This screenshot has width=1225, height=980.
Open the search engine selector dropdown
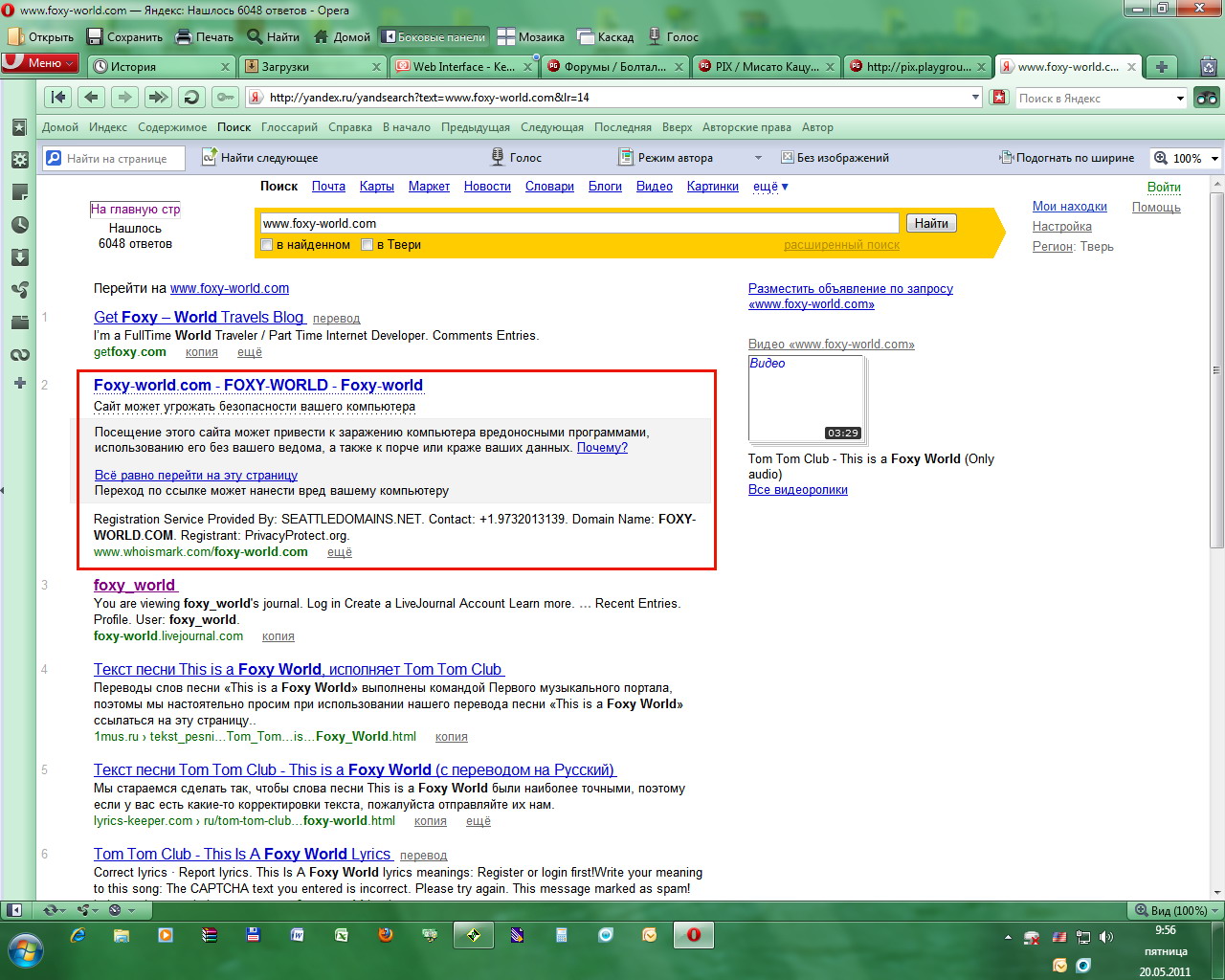pos(1180,98)
